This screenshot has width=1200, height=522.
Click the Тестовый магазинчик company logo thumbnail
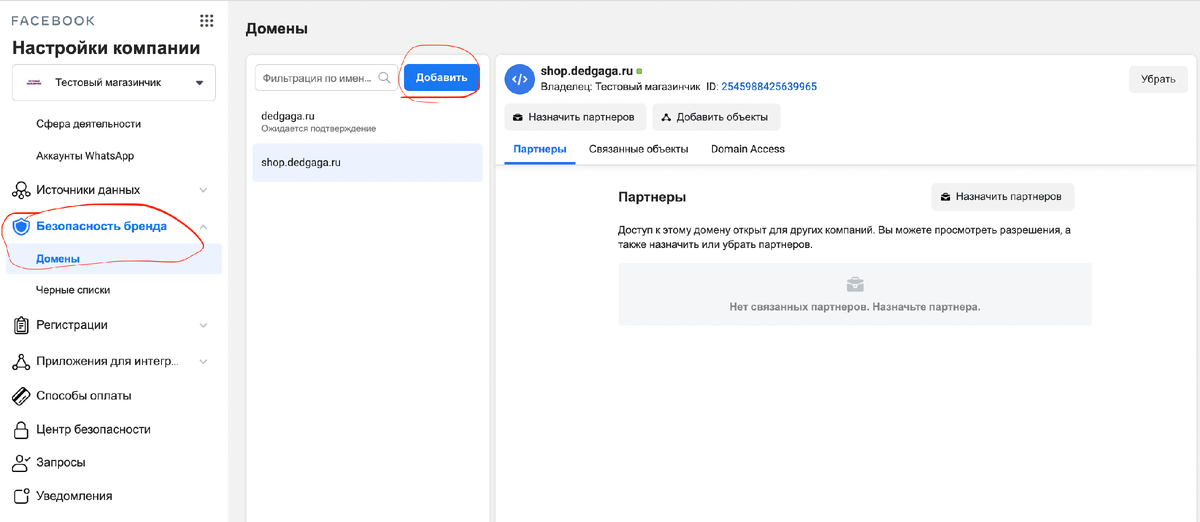(x=33, y=83)
